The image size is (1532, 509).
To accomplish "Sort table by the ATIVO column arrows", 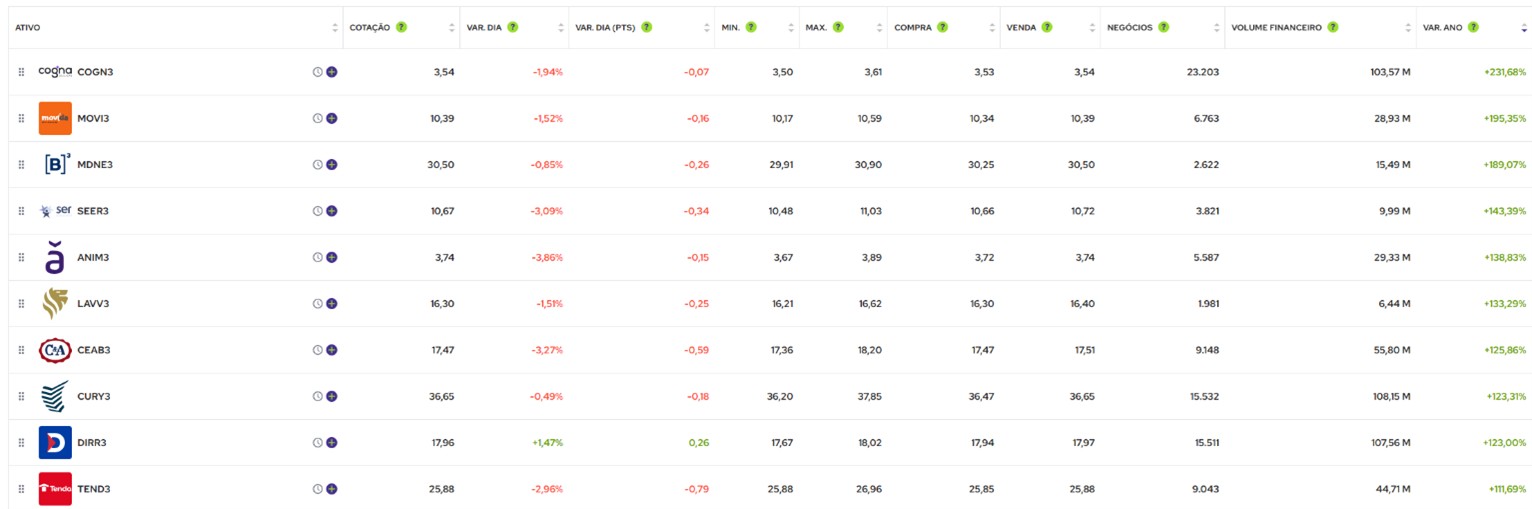I will tap(335, 28).
